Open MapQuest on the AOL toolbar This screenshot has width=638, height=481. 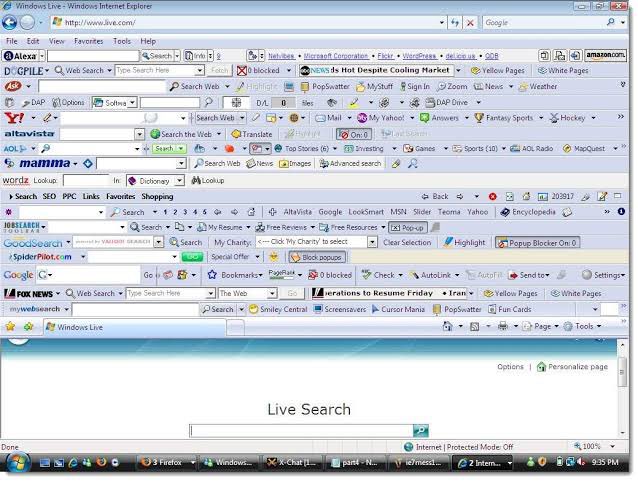(583, 149)
